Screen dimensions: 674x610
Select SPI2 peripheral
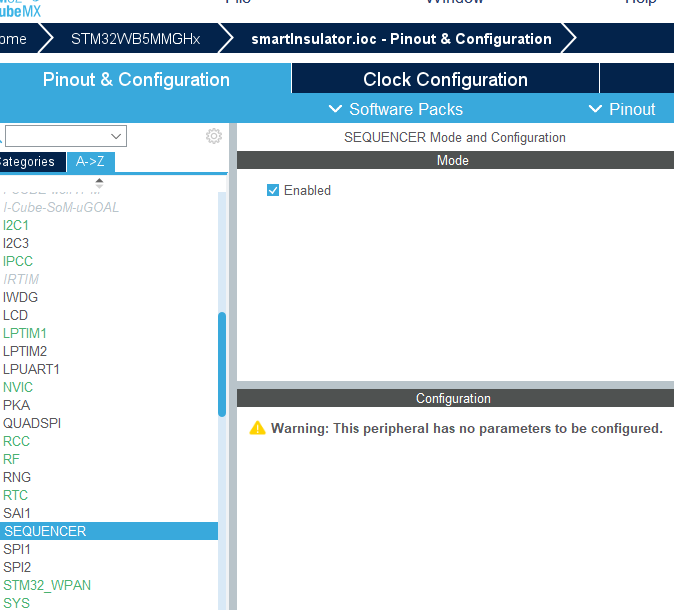pos(17,567)
